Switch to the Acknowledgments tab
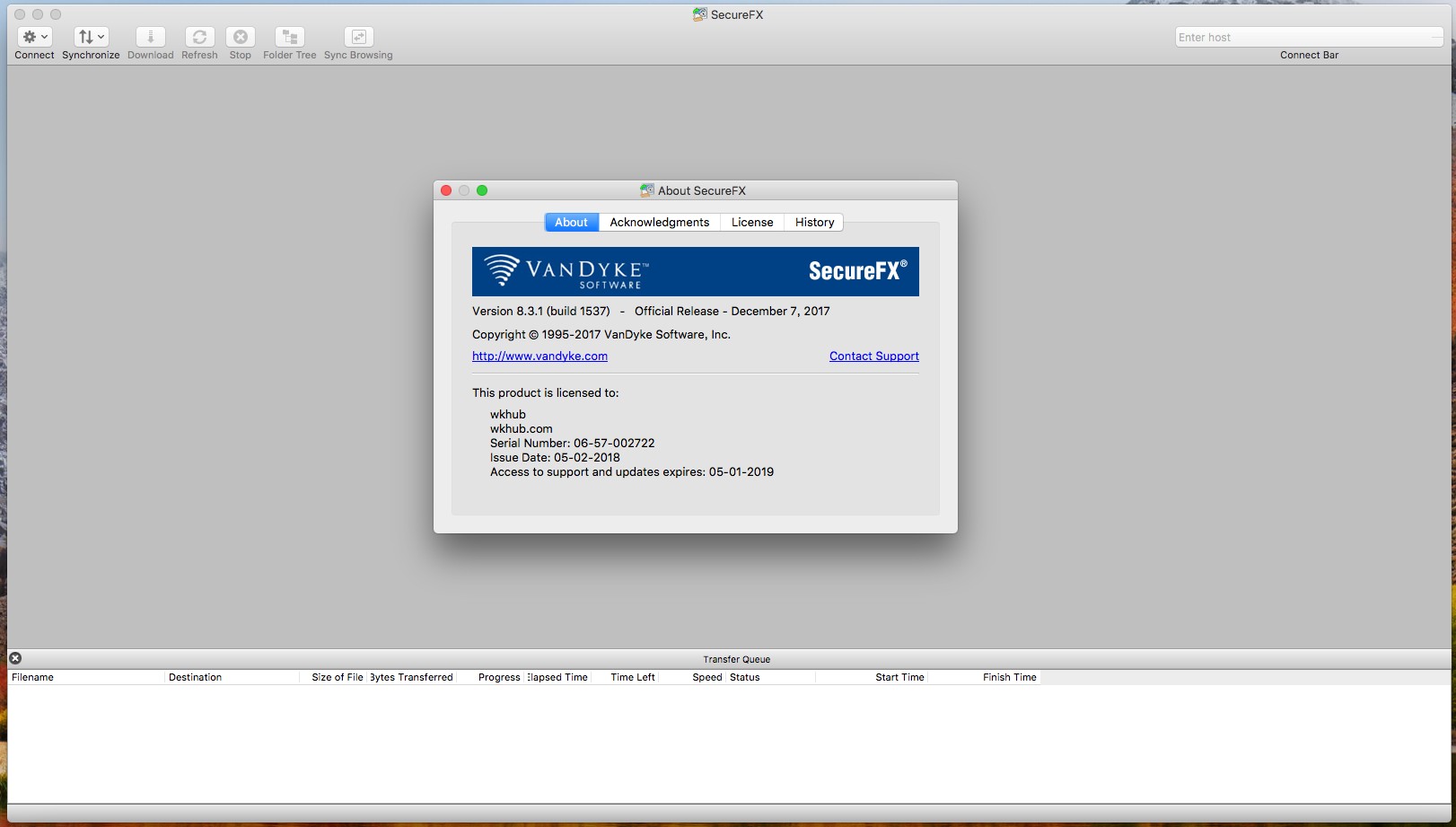Image resolution: width=1456 pixels, height=827 pixels. pyautogui.click(x=660, y=223)
